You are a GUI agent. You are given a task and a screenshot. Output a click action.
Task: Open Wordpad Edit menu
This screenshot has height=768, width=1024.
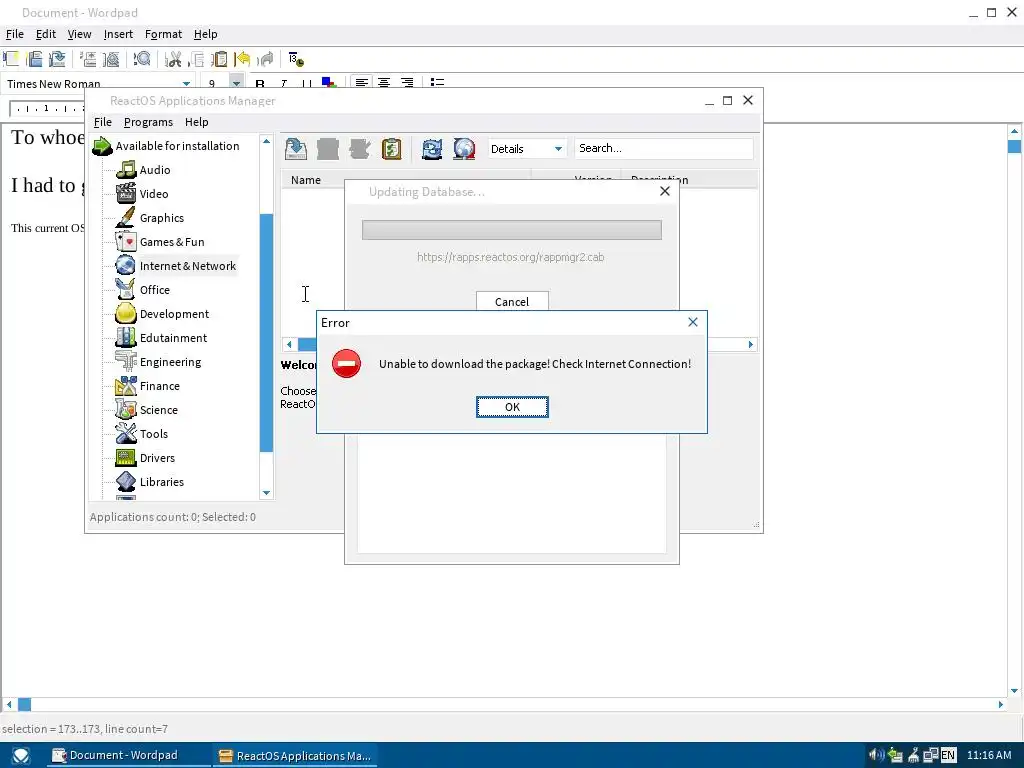point(46,34)
